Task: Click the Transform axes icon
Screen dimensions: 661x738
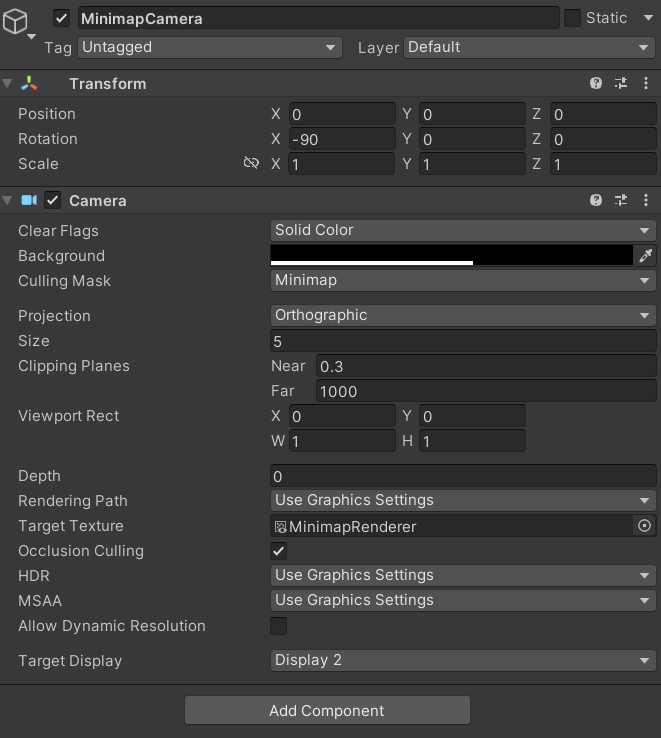Action: (x=29, y=83)
